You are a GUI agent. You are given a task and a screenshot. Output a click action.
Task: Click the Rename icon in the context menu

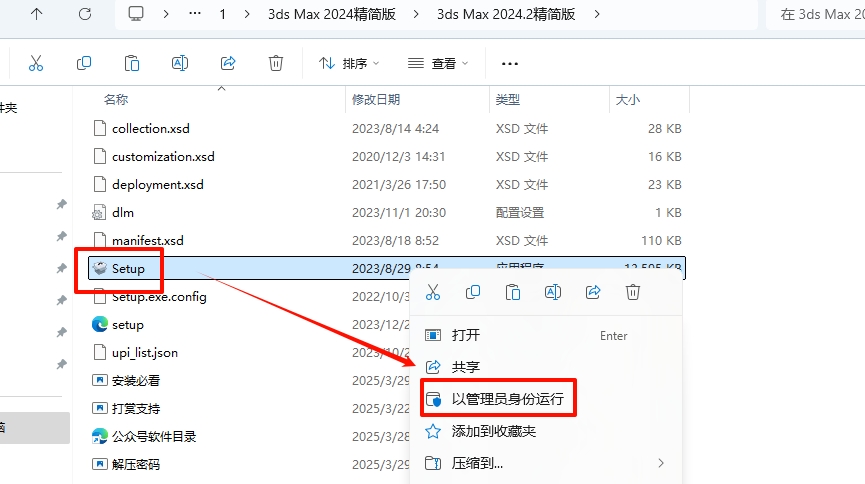coord(552,292)
